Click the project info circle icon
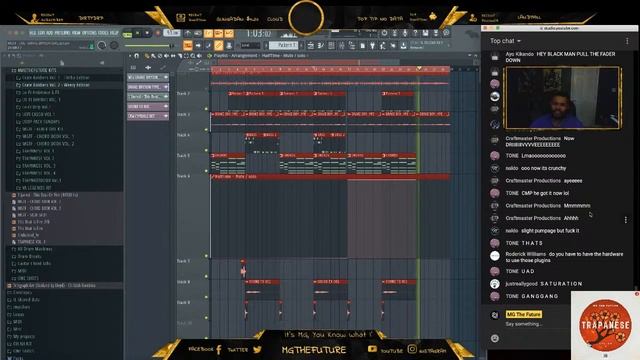 [x=446, y=33]
